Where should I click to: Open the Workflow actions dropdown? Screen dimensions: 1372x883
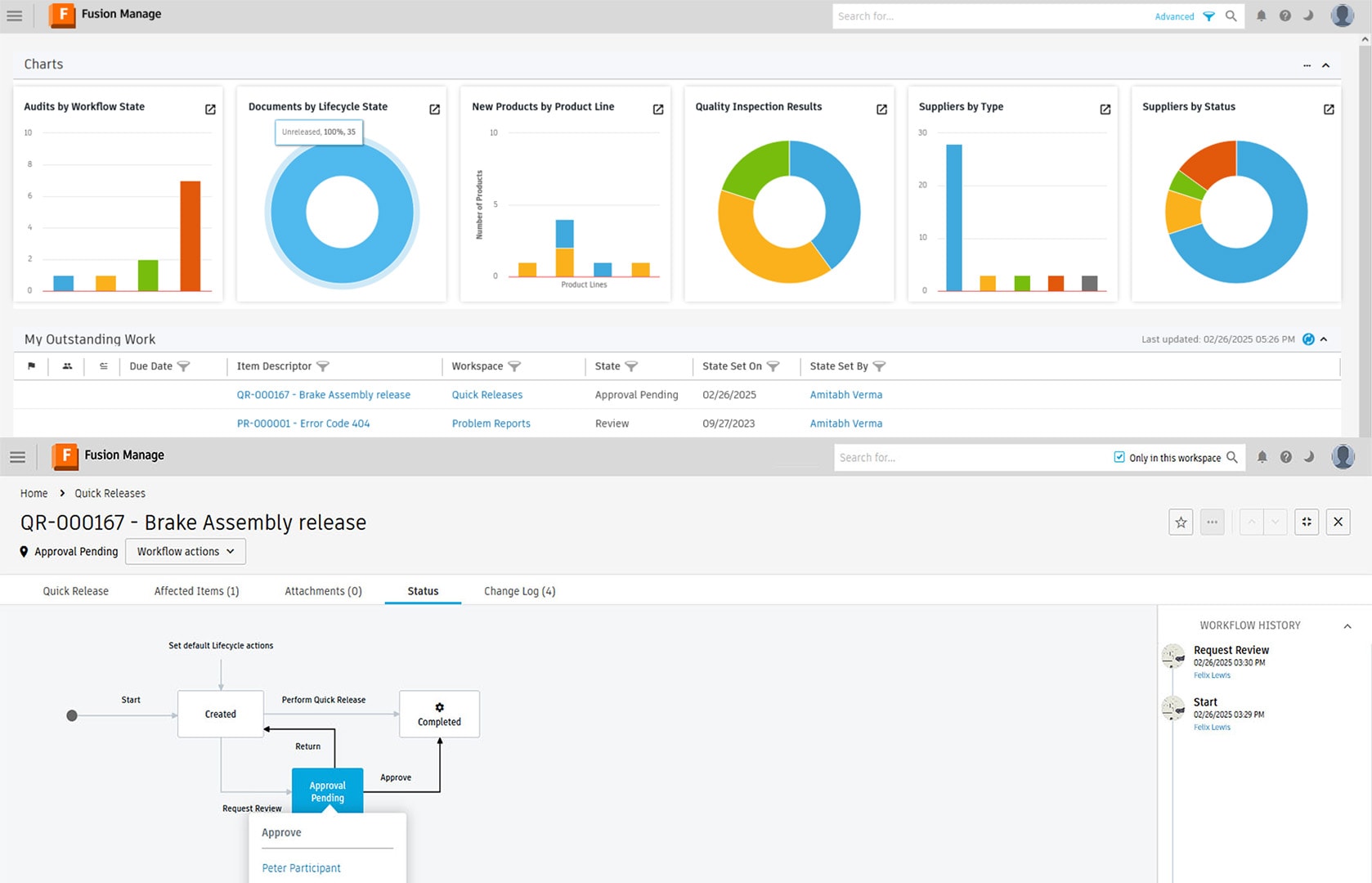186,552
